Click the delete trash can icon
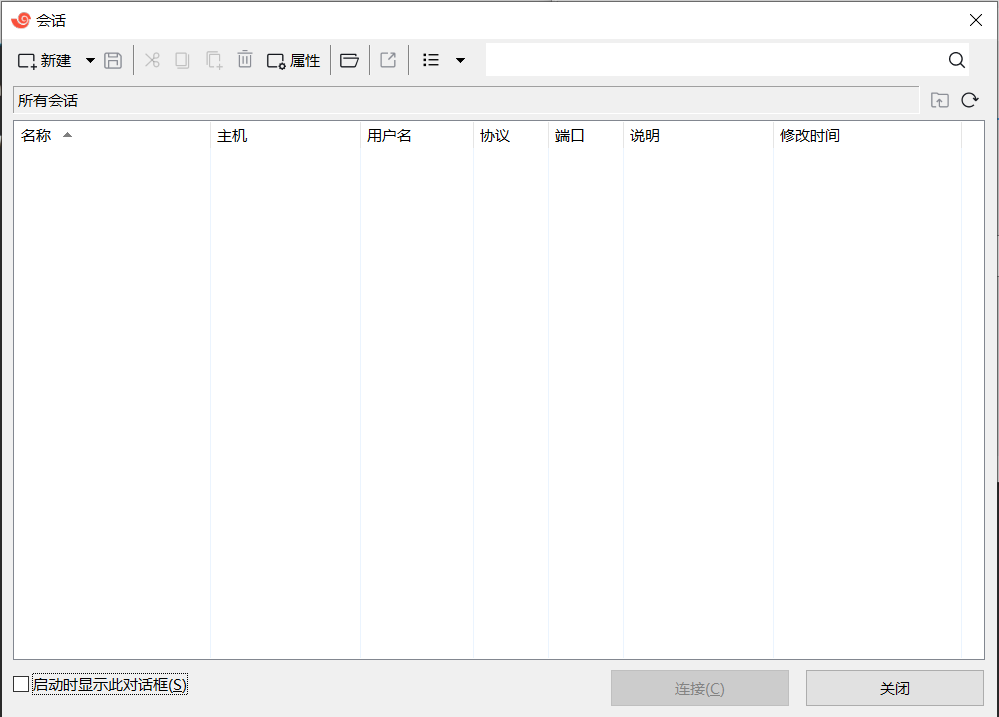This screenshot has width=999, height=717. pos(245,60)
